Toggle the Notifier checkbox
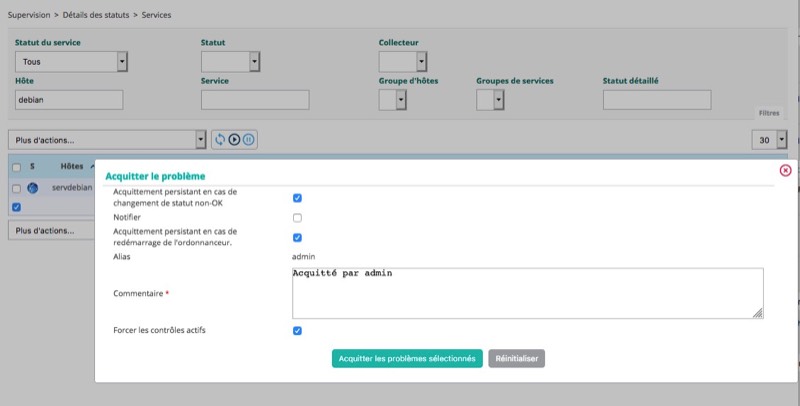The width and height of the screenshot is (800, 406). tap(297, 218)
